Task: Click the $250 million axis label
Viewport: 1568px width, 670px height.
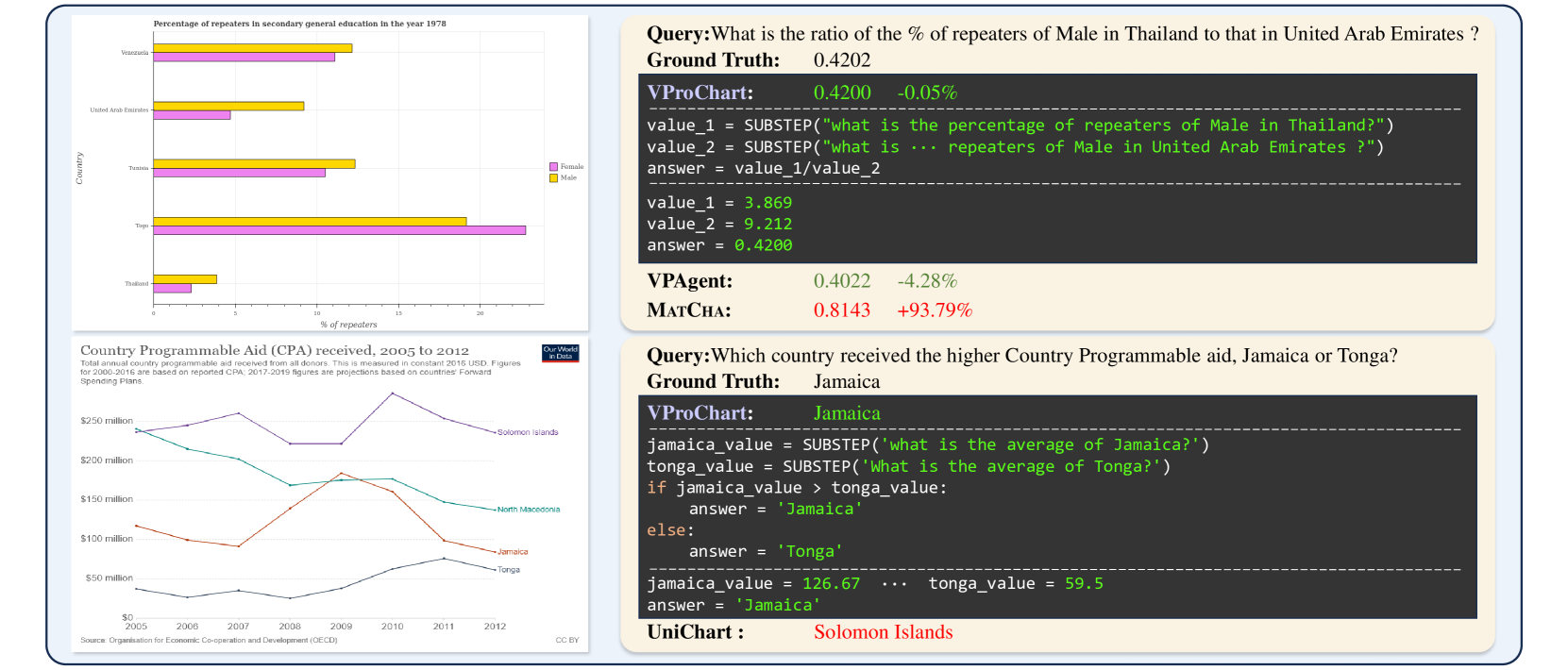Action: 107,421
